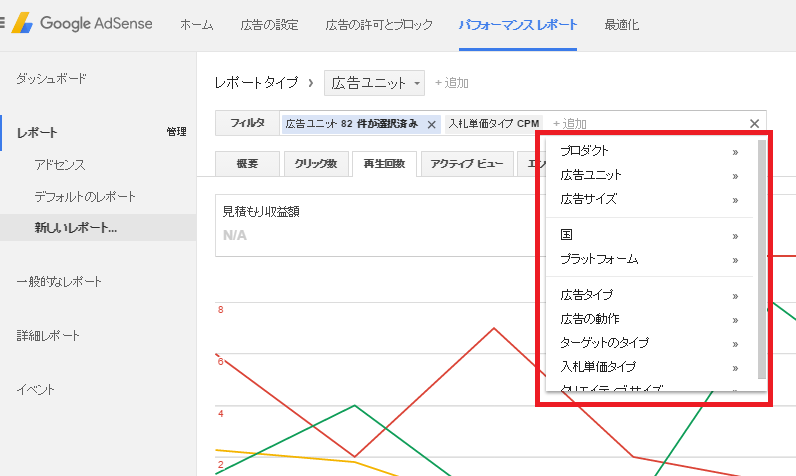Expand the 広告ユニット filter submenu
Screen dimensions: 796x476
[x=649, y=176]
